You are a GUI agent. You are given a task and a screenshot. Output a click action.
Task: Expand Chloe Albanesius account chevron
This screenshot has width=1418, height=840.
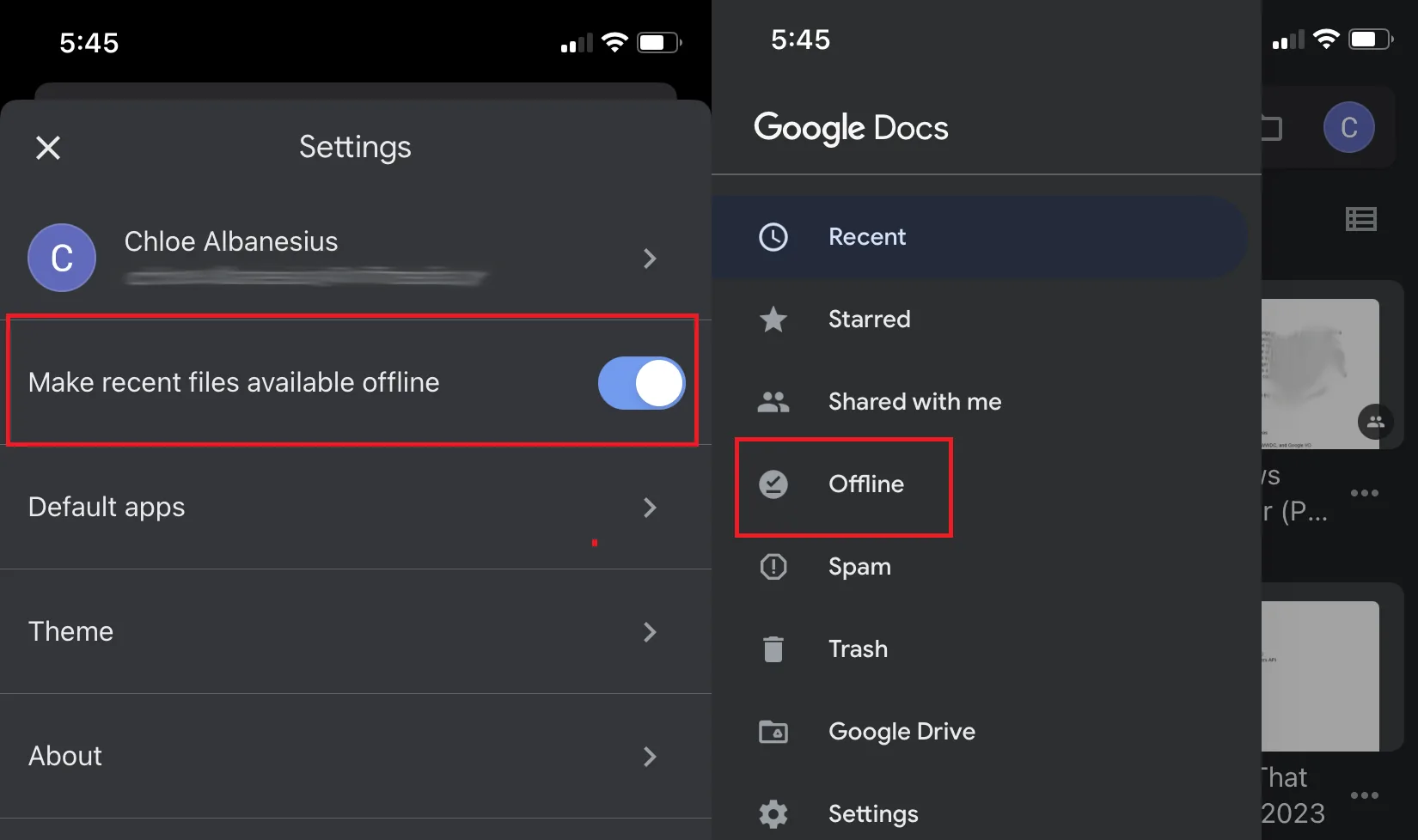pyautogui.click(x=650, y=259)
